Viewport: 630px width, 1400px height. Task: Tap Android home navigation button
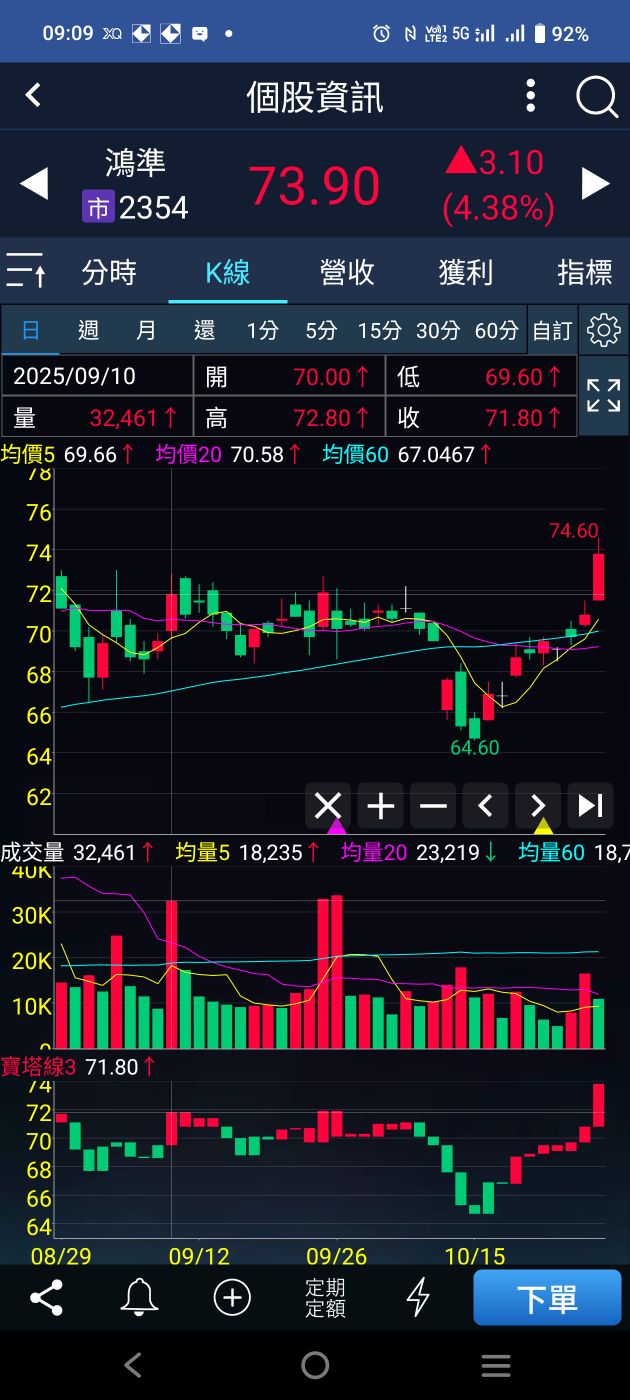pos(315,1365)
